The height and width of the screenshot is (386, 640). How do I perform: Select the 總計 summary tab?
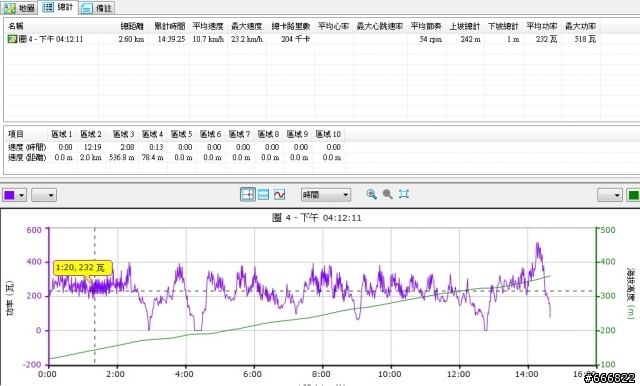tap(58, 7)
